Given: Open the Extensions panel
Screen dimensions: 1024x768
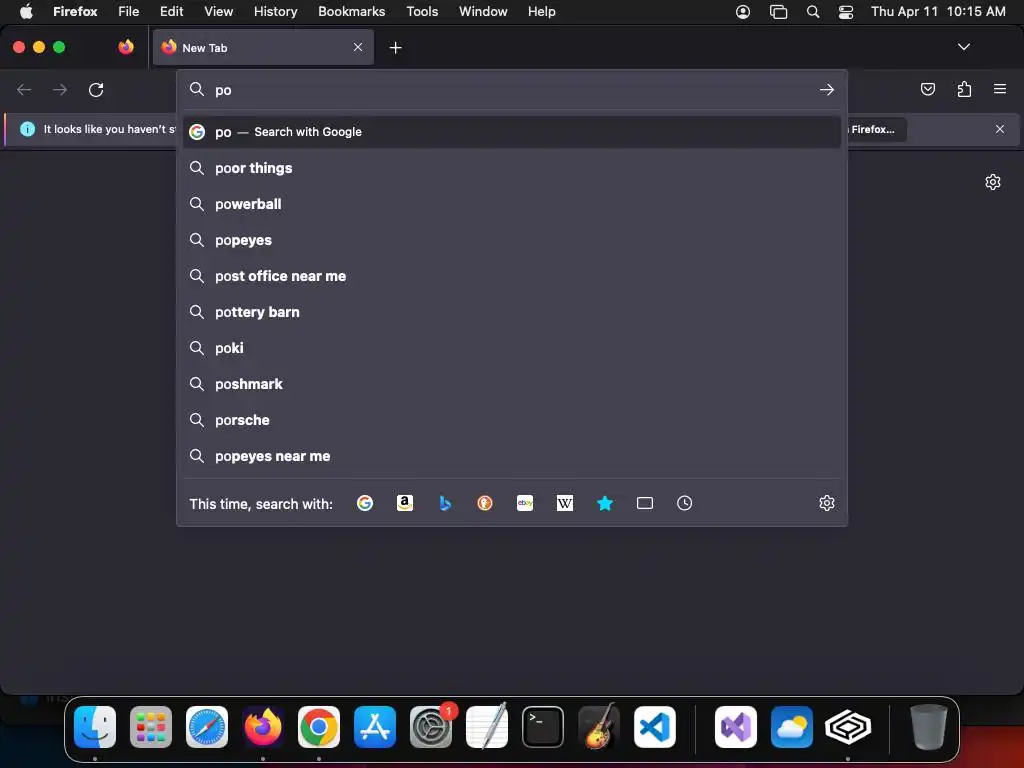Looking at the screenshot, I should click(964, 89).
